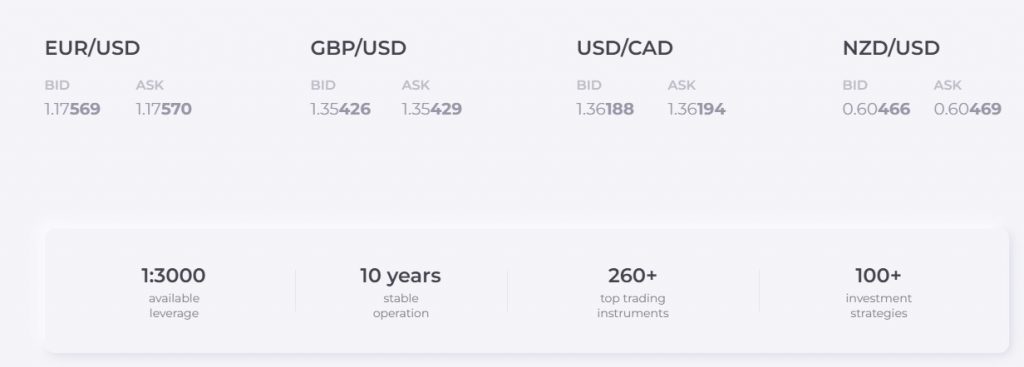Click the 260+ top trading instruments stat
The height and width of the screenshot is (367, 1024).
(x=632, y=291)
